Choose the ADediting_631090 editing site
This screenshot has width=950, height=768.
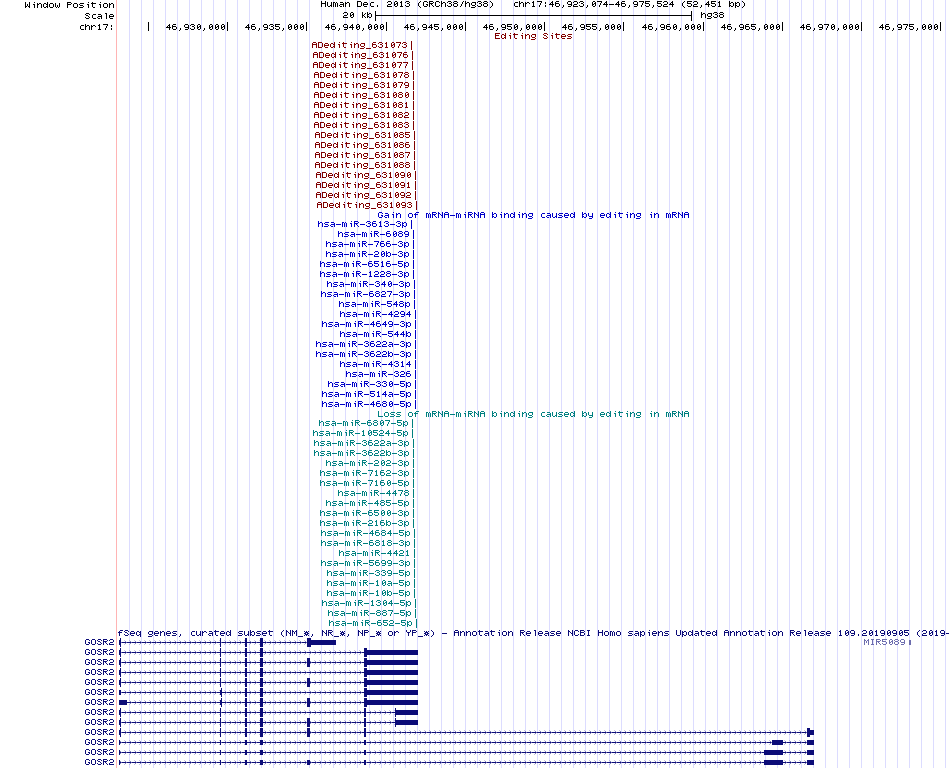point(364,175)
